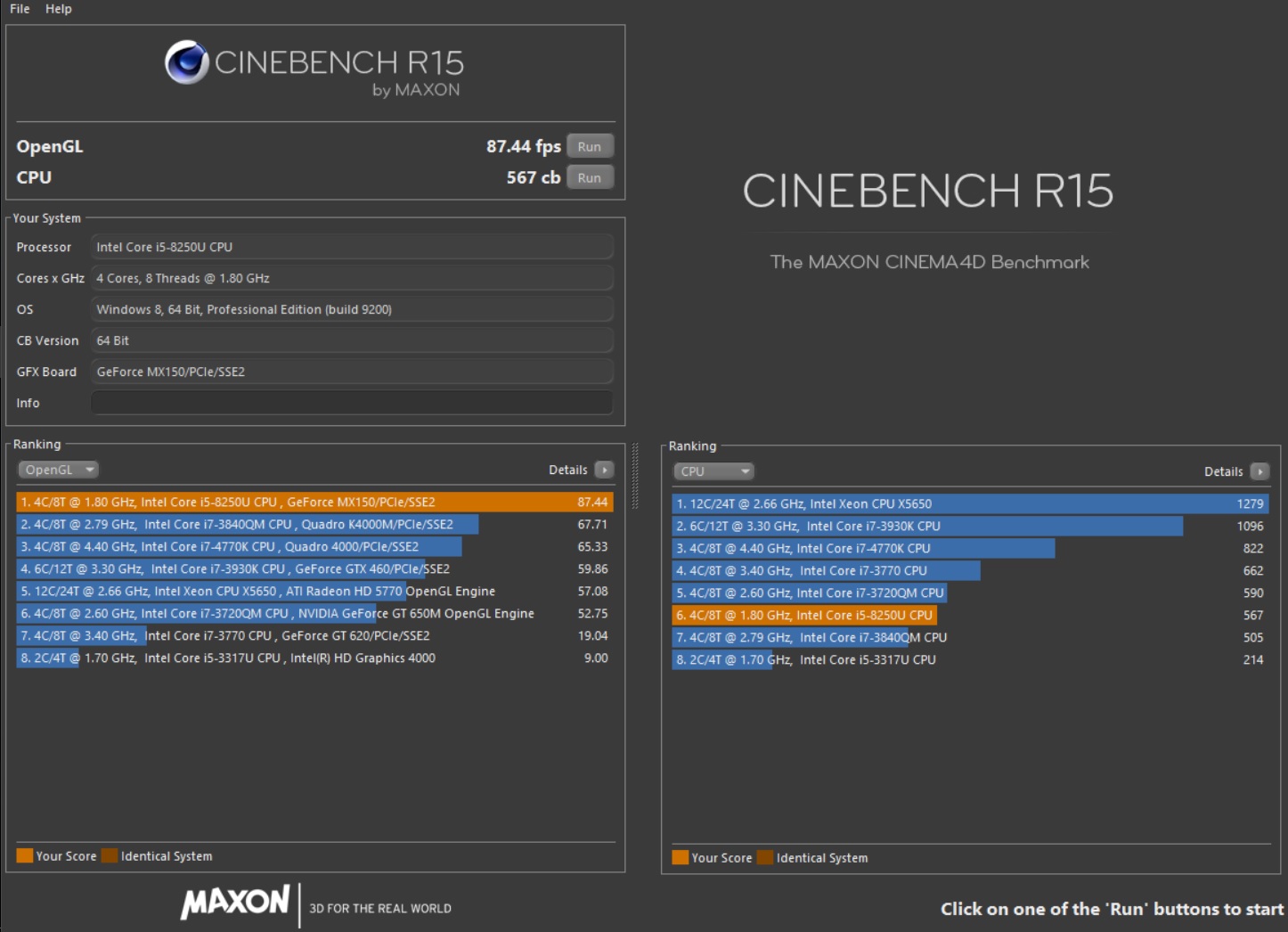Select CPU rank 8 i5-3317U row
This screenshot has width=1288, height=932.
[x=970, y=659]
